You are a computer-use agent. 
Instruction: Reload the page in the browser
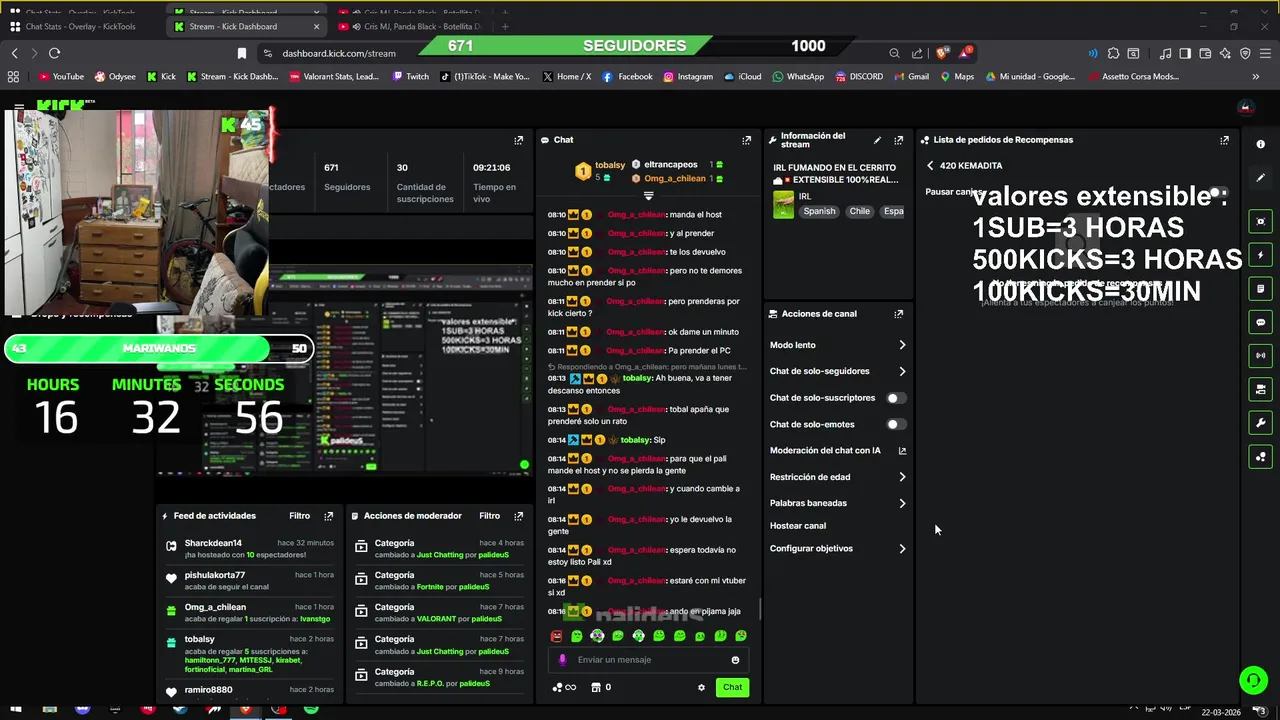pos(54,53)
